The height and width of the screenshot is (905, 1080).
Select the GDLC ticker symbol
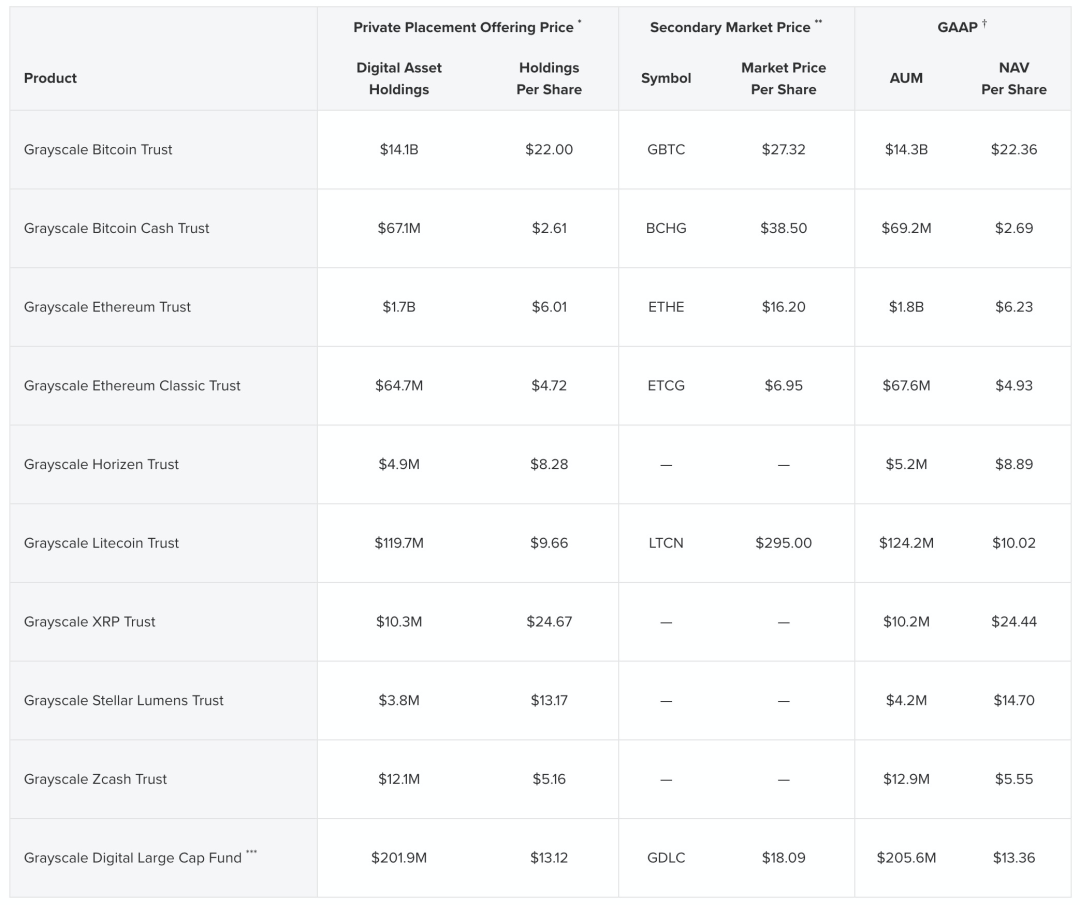[666, 858]
